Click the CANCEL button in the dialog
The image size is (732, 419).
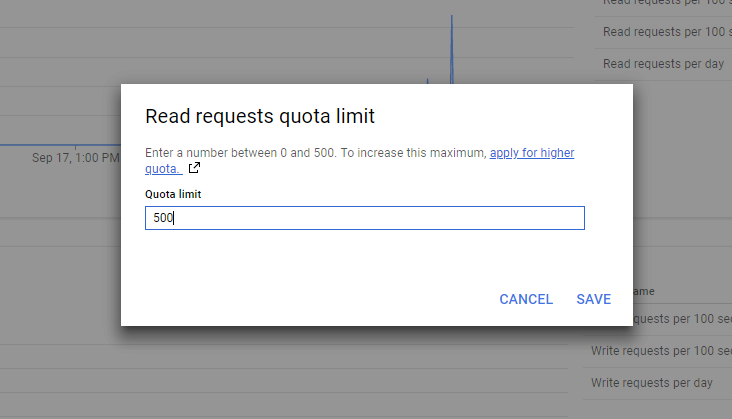[526, 299]
